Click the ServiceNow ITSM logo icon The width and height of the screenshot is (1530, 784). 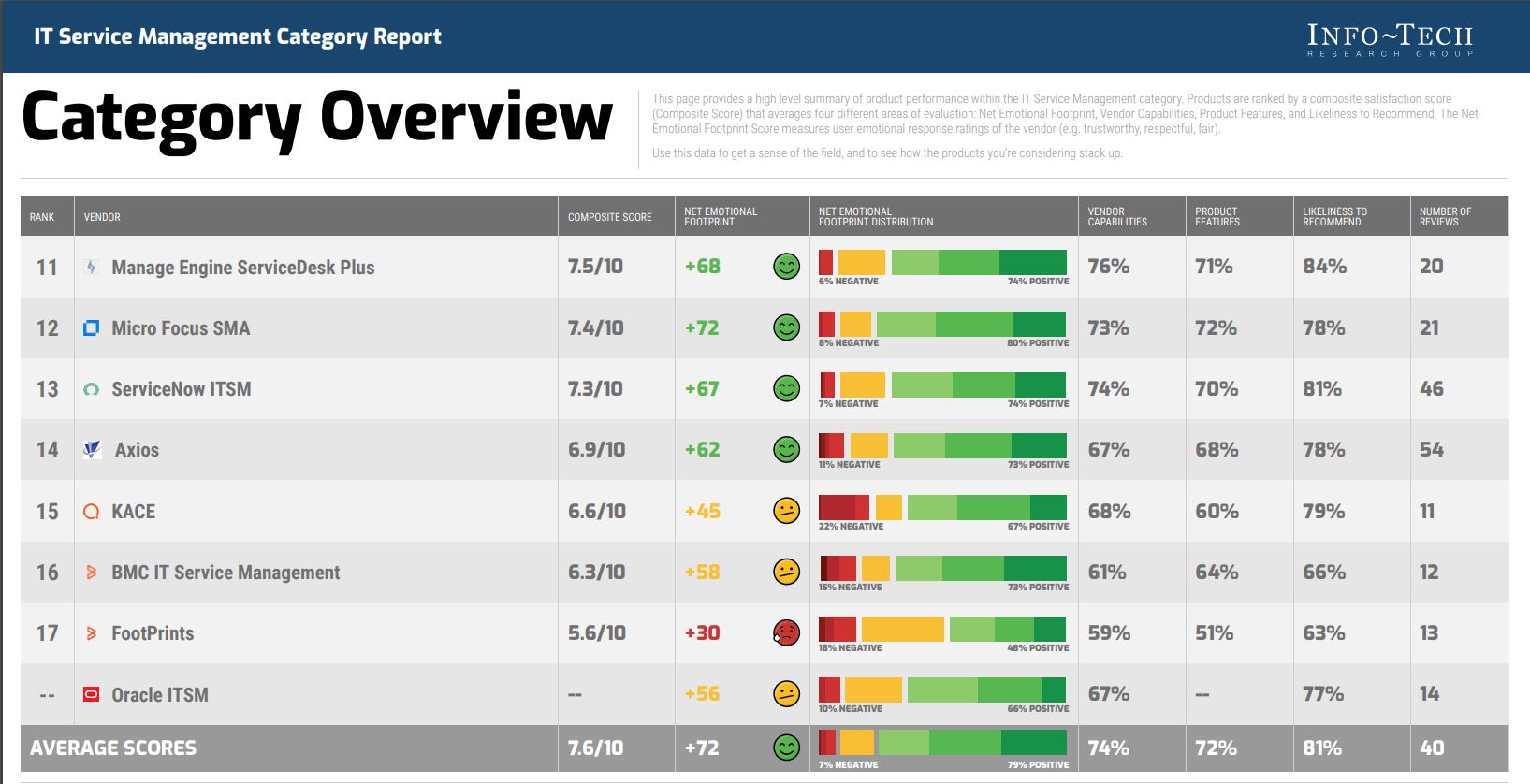click(91, 389)
